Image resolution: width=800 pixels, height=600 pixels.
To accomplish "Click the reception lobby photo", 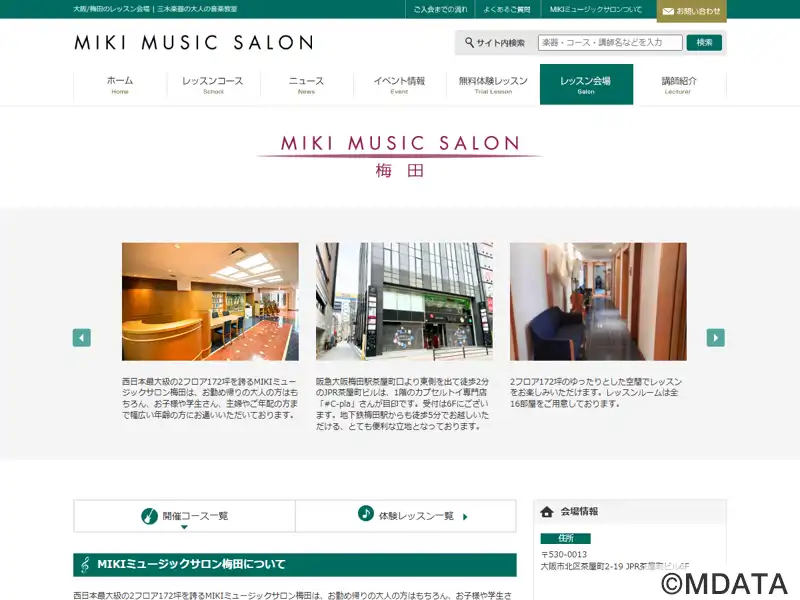I will 210,302.
